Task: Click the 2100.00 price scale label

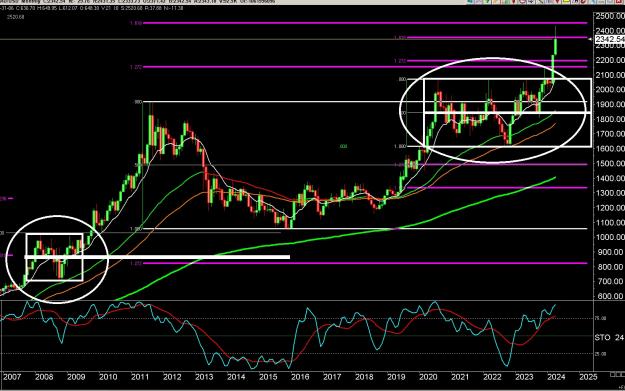Action: pyautogui.click(x=610, y=75)
